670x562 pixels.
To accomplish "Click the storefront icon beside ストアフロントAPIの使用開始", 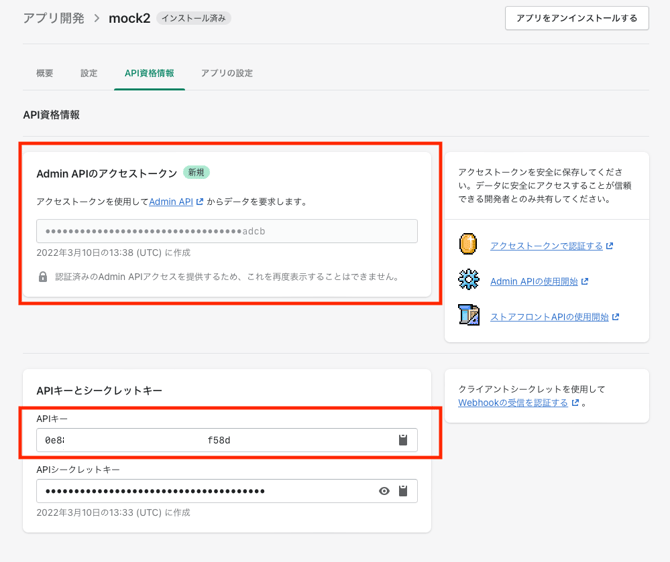I will (469, 315).
